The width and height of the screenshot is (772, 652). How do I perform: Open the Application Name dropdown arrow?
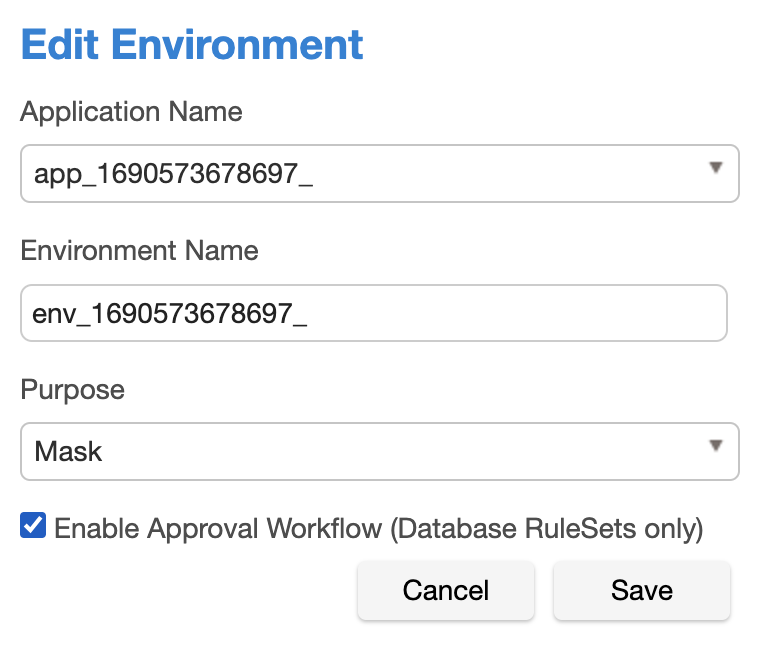[715, 168]
